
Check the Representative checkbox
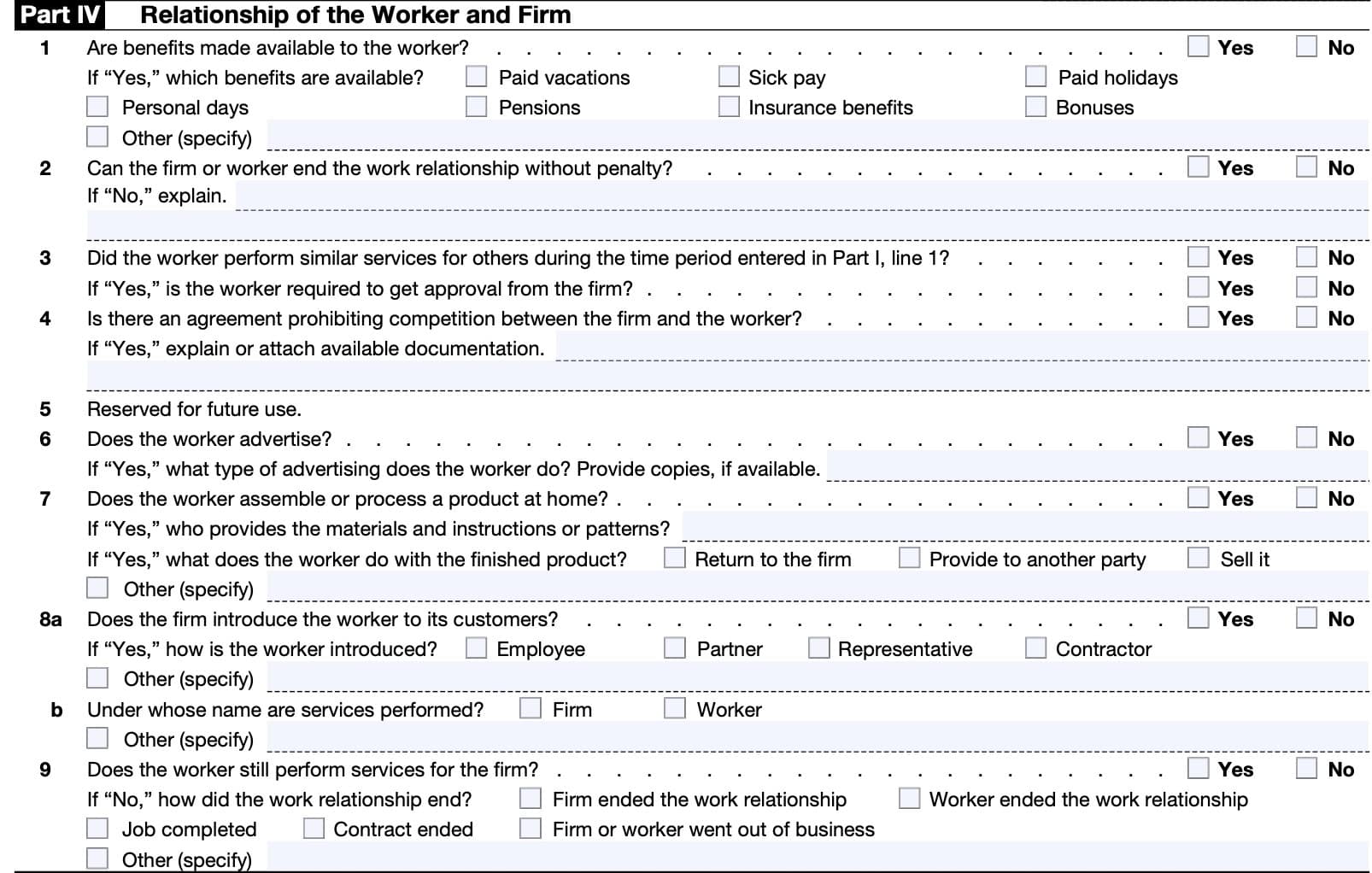818,648
